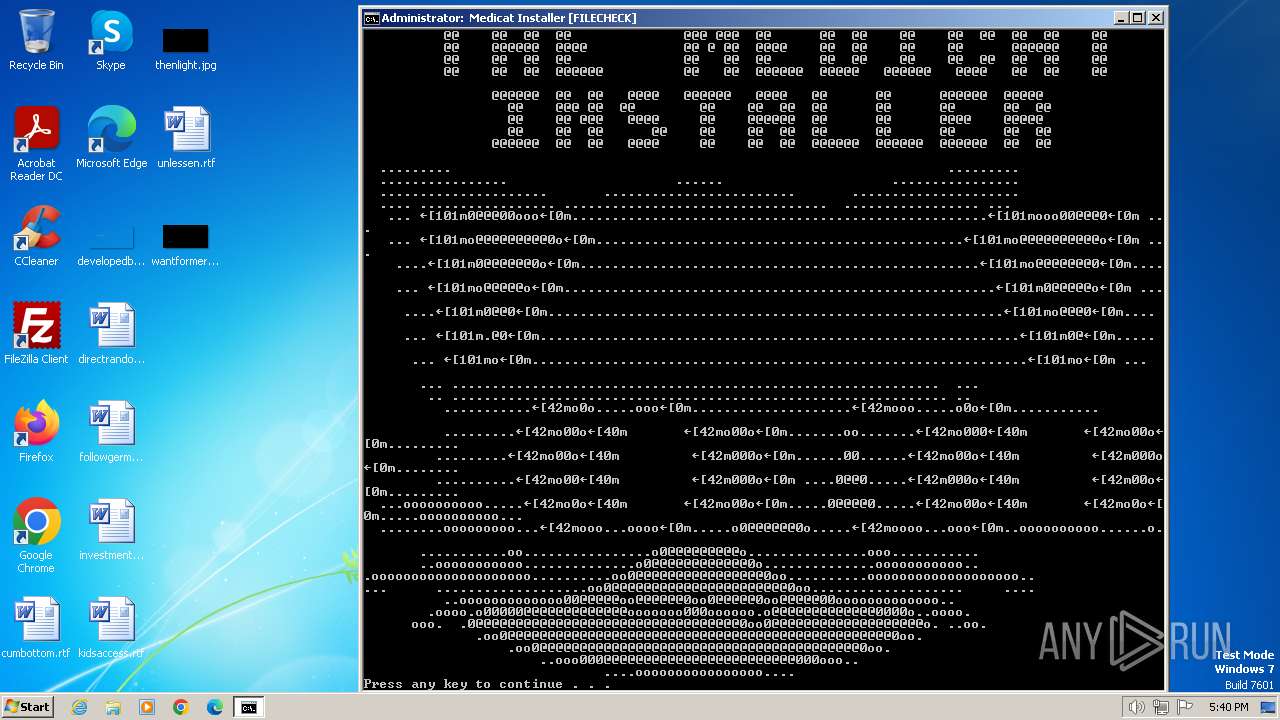Viewport: 1280px width, 720px height.
Task: Select the unlessen.rtf document icon
Action: click(x=186, y=138)
